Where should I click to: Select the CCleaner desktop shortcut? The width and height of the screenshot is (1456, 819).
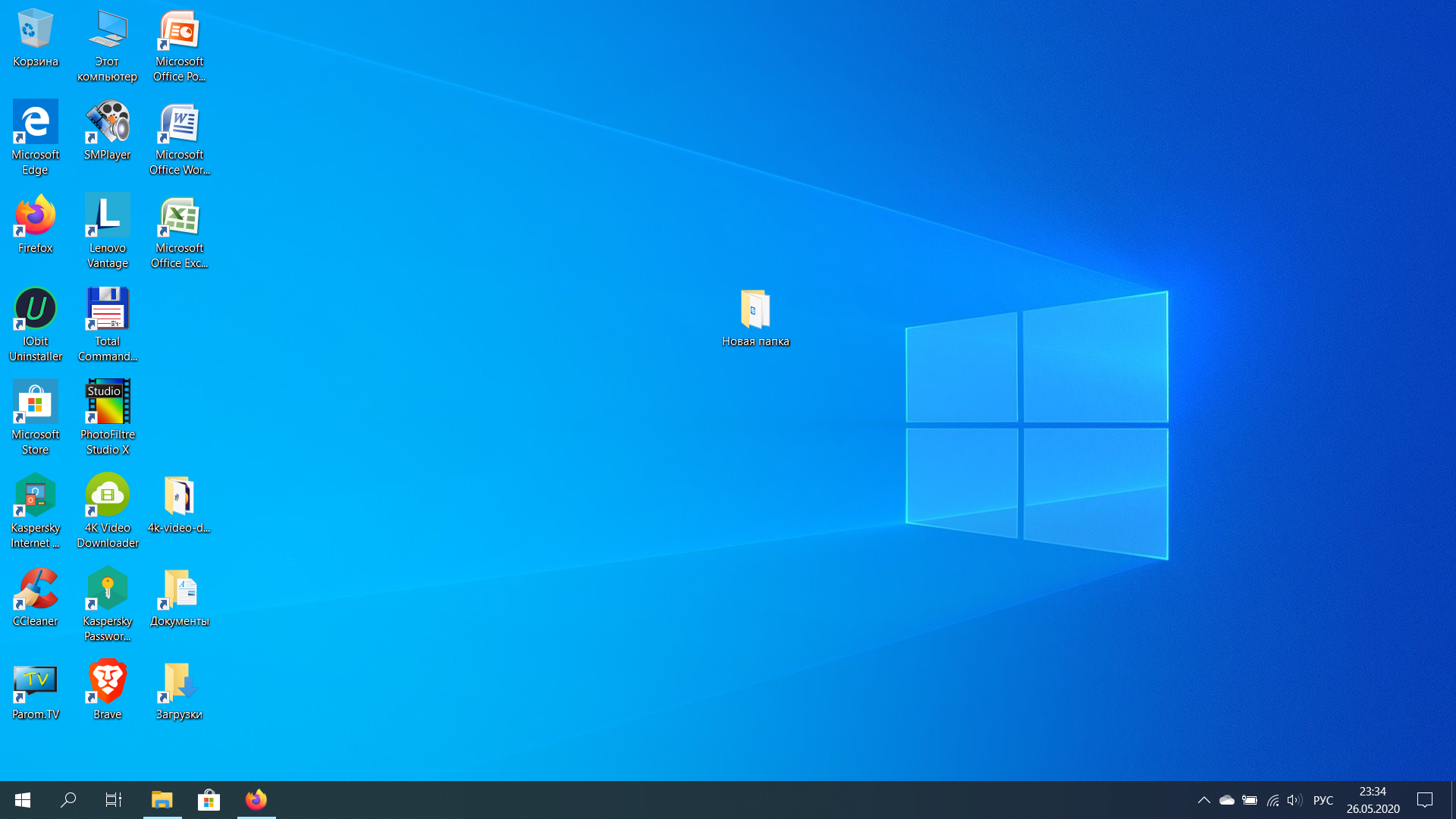click(35, 598)
